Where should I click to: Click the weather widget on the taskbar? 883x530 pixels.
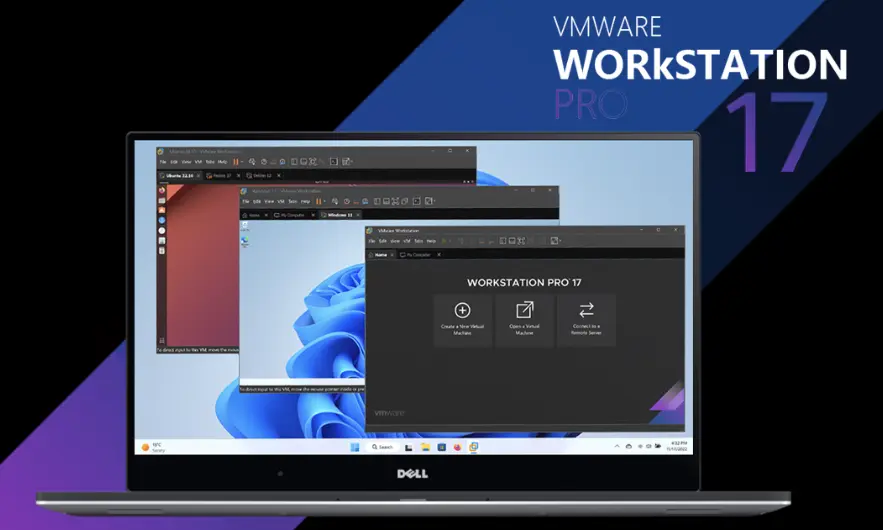[x=152, y=446]
